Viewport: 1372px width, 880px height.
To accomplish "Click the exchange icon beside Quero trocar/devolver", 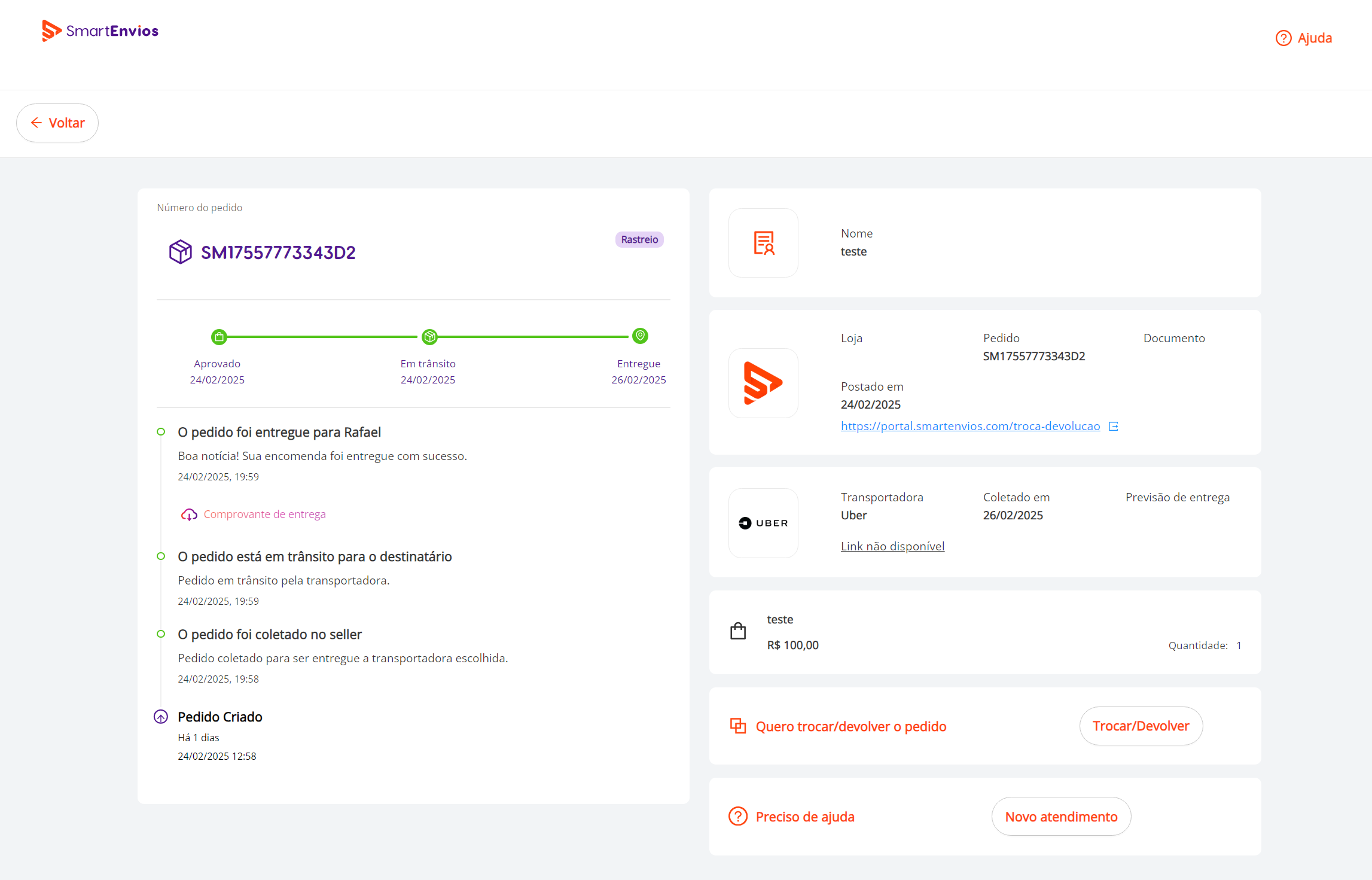I will click(738, 726).
